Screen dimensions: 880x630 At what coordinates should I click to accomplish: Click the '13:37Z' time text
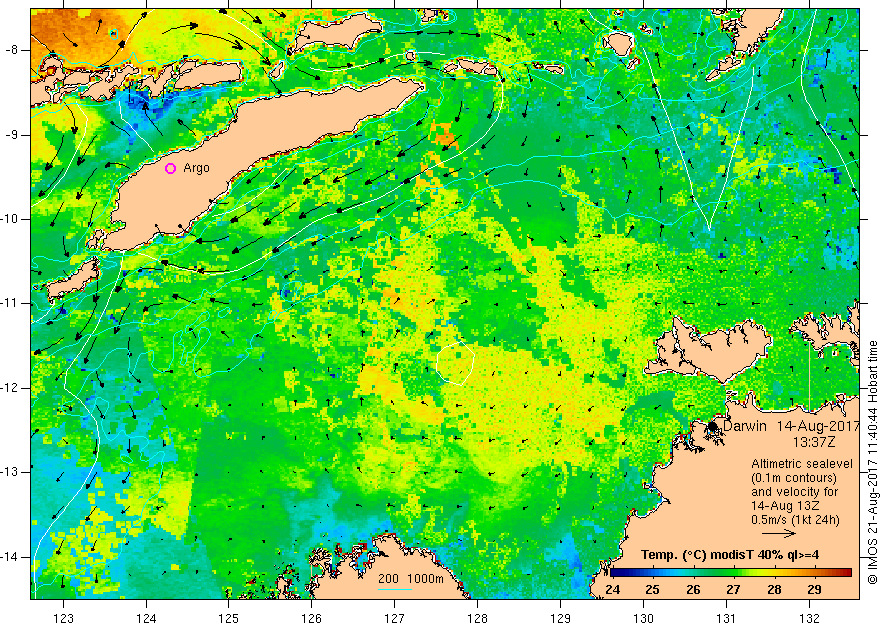(x=814, y=442)
